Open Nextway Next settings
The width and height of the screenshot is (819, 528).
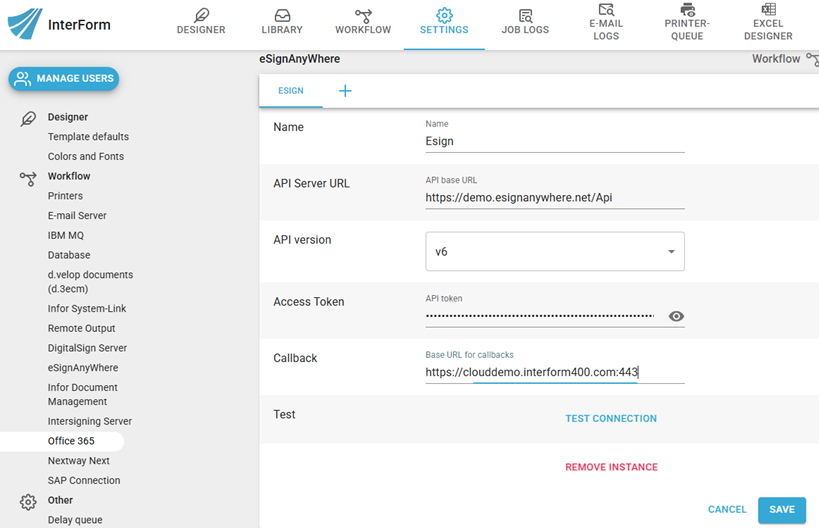coord(79,461)
